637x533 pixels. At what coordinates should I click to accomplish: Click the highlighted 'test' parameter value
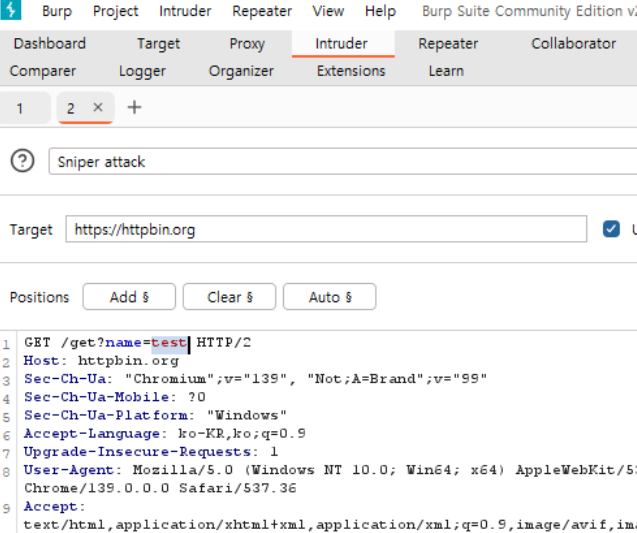(169, 342)
